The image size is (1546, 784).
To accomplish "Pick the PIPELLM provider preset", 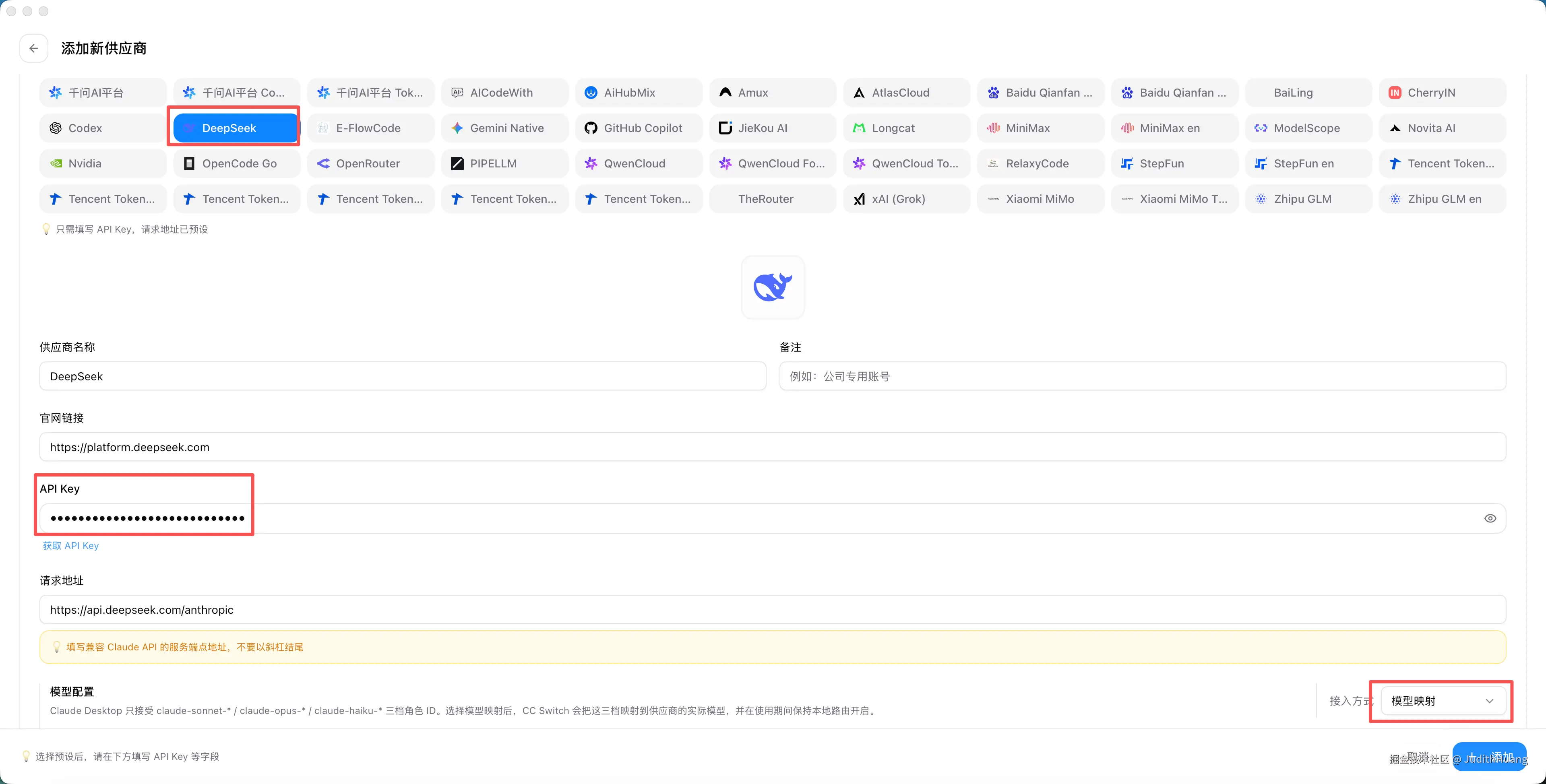I will (x=505, y=163).
